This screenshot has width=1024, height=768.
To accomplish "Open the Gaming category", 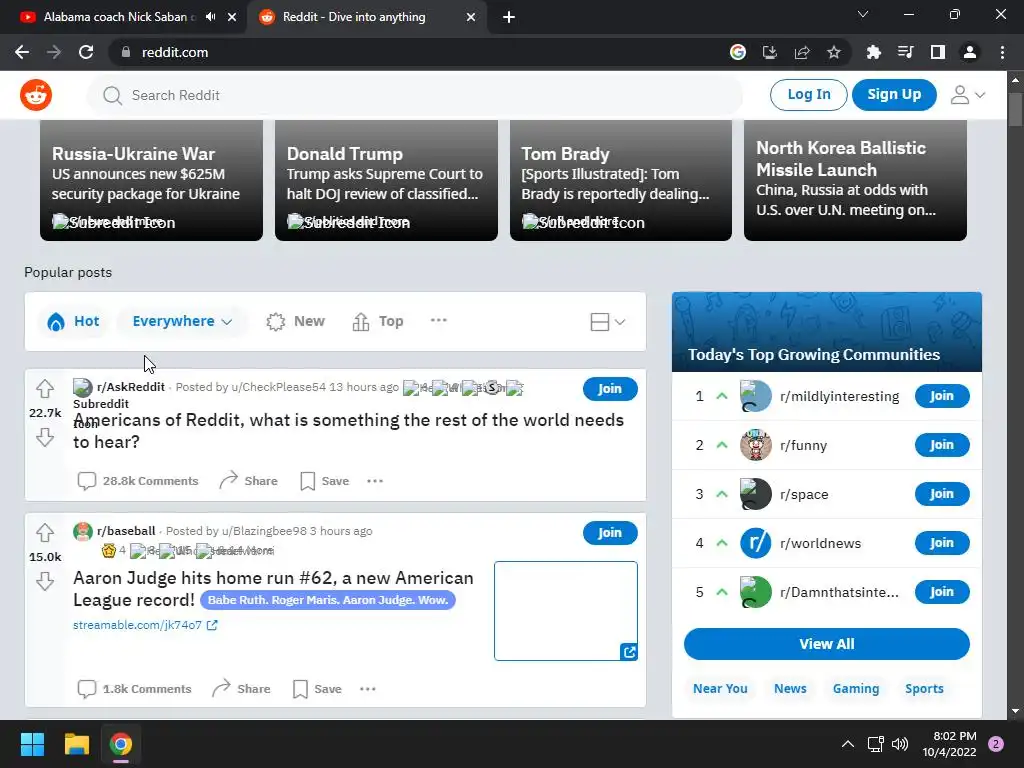I will click(856, 688).
